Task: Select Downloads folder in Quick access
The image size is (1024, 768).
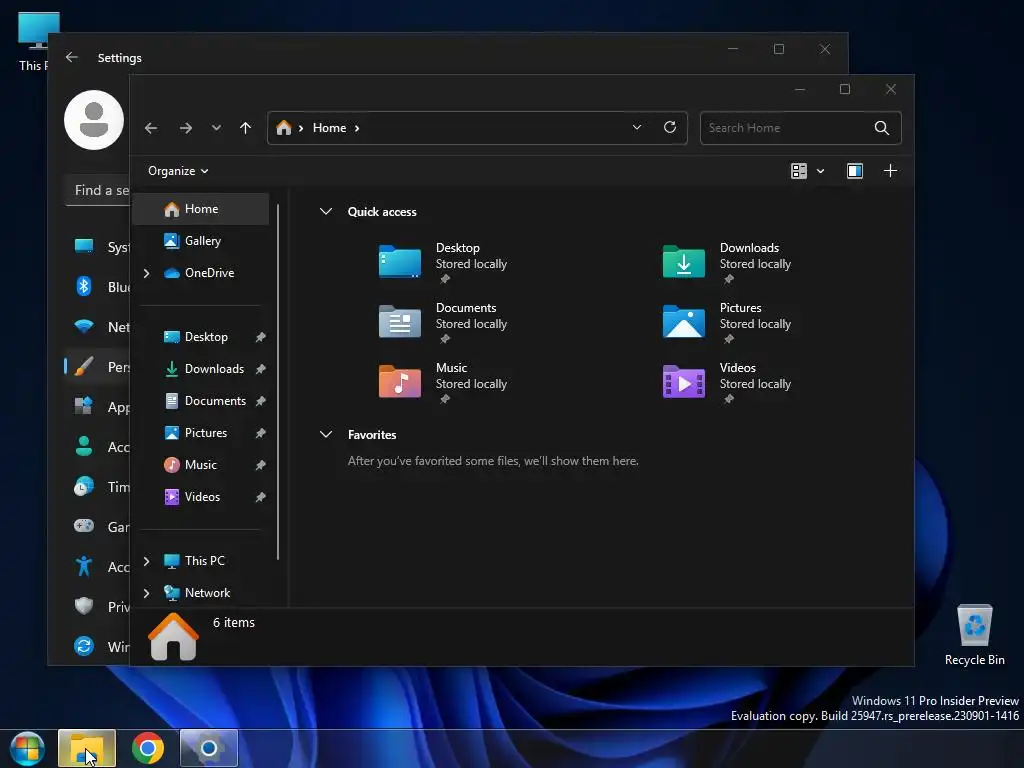Action: (728, 263)
